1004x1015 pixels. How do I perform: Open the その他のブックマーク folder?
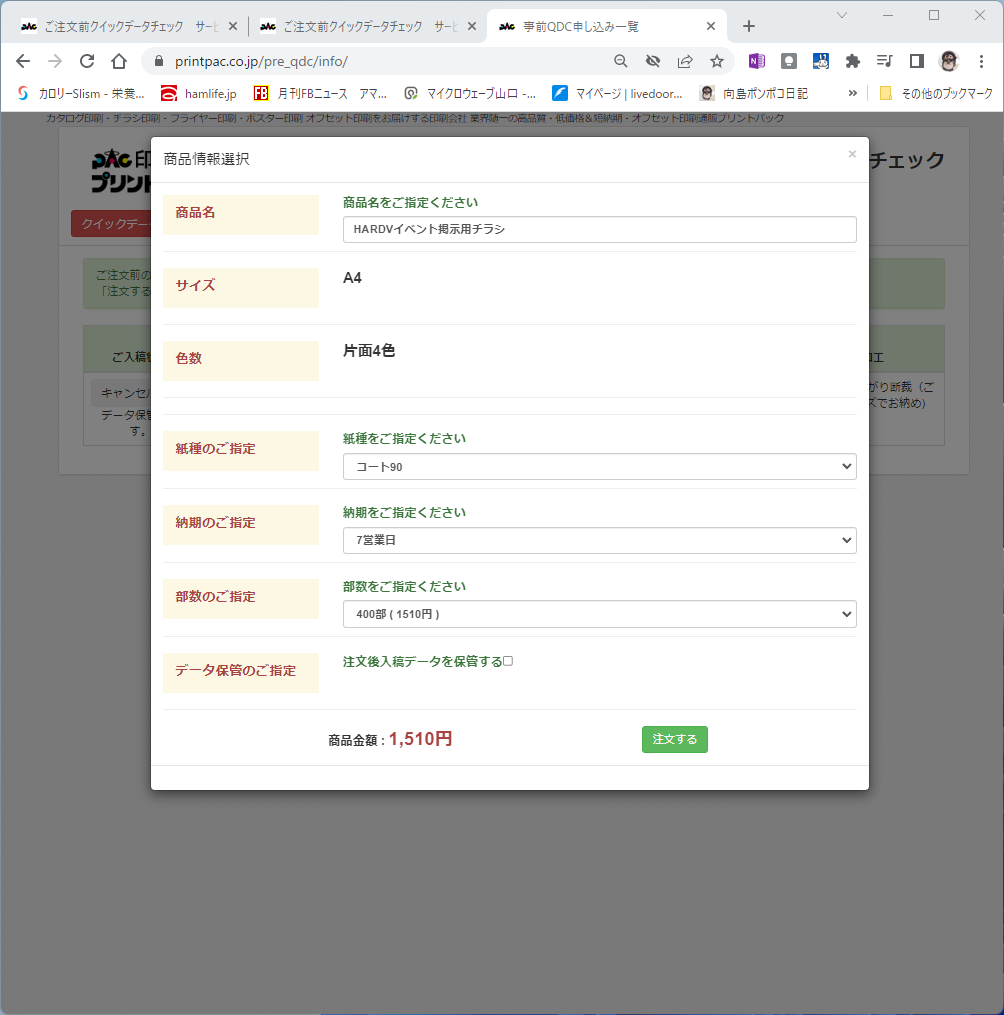click(936, 94)
